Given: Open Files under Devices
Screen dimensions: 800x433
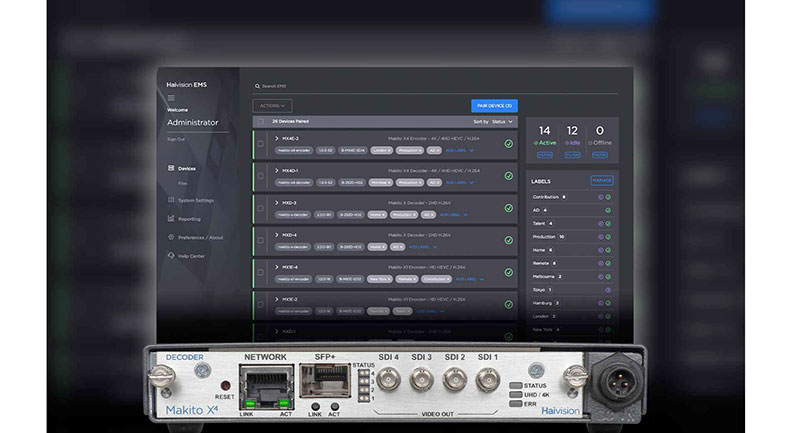Looking at the screenshot, I should 183,183.
